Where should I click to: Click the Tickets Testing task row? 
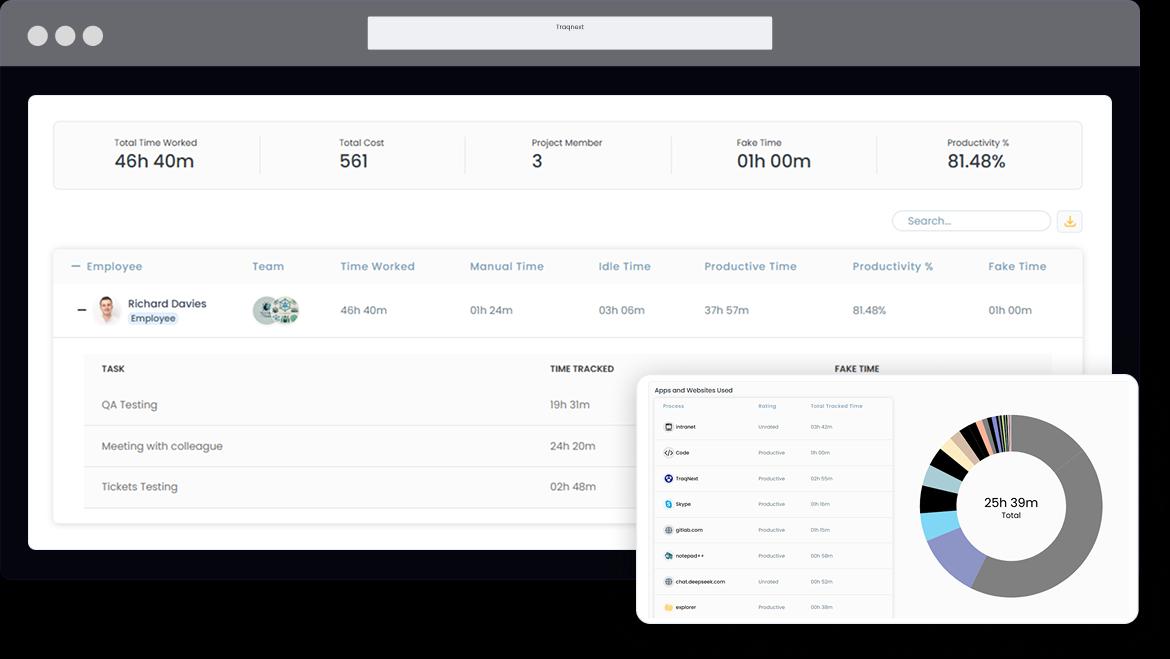tap(139, 487)
